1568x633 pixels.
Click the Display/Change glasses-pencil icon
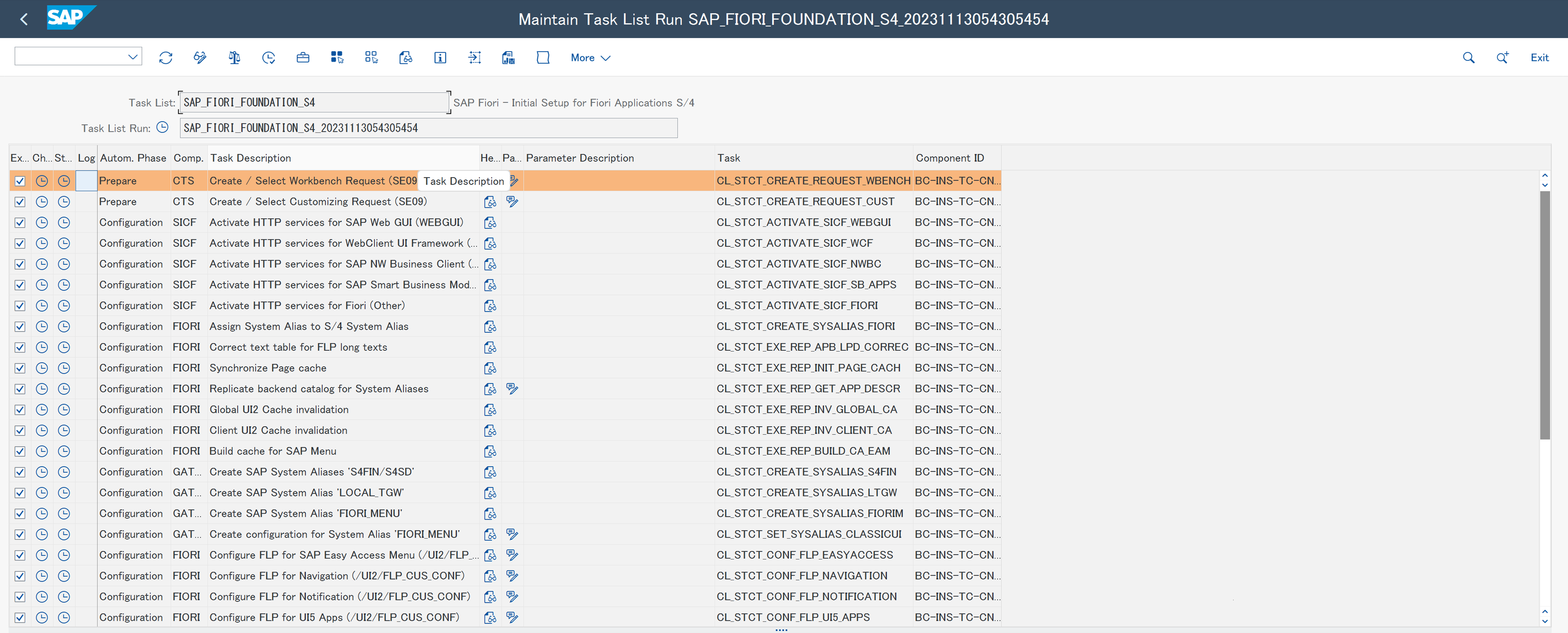[200, 58]
